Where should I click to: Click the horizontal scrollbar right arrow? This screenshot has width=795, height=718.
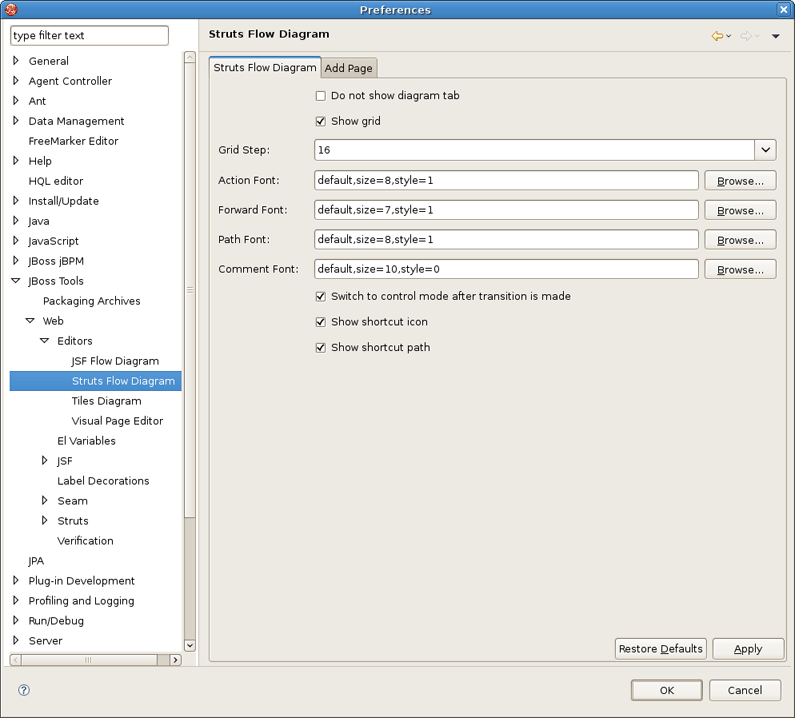coord(175,660)
